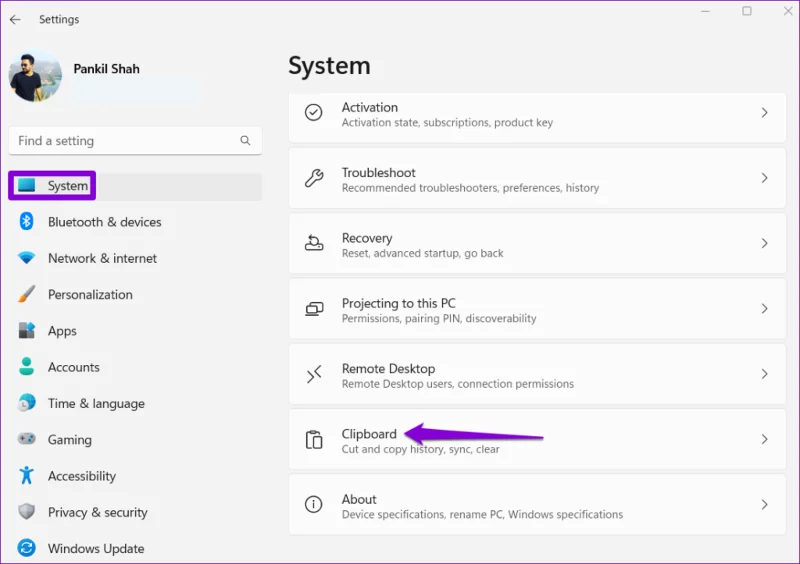The image size is (800, 564).
Task: Open the Remote Desktop entry
Action: 537,374
